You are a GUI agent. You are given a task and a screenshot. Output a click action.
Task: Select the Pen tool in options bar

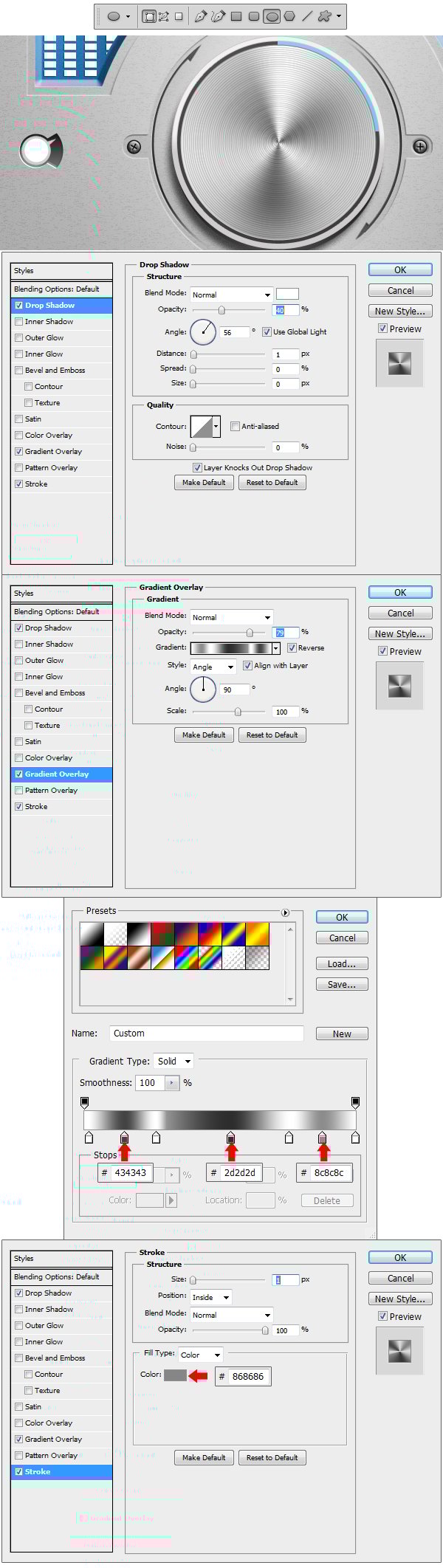click(200, 16)
